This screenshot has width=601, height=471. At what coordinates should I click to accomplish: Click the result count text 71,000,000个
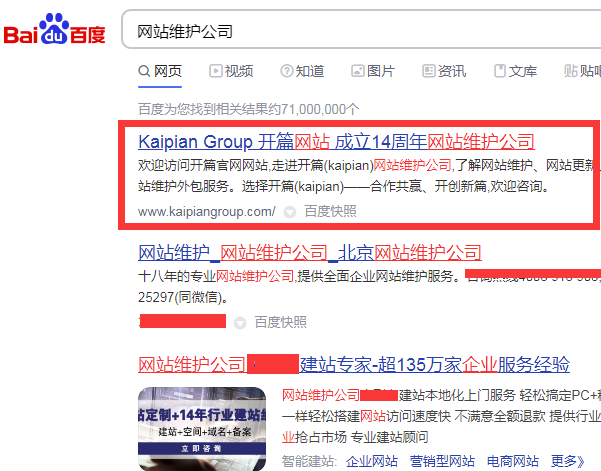[320, 109]
